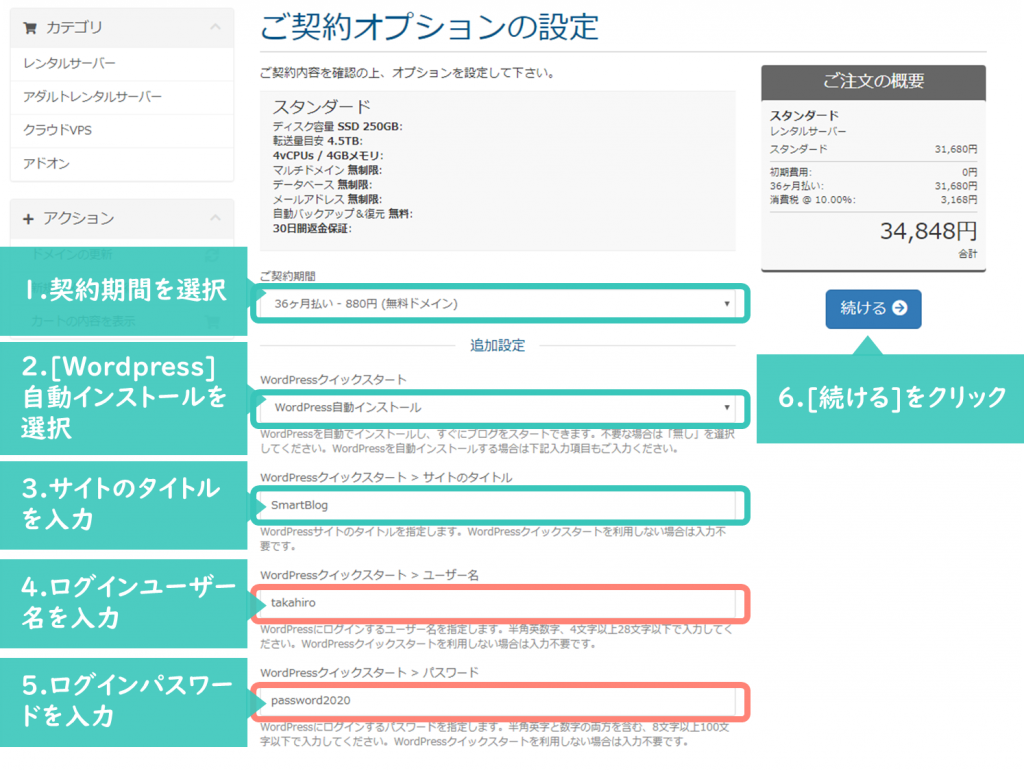Click the shopping cart icon beside カテゴリ
This screenshot has height=771, width=1024.
point(29,28)
